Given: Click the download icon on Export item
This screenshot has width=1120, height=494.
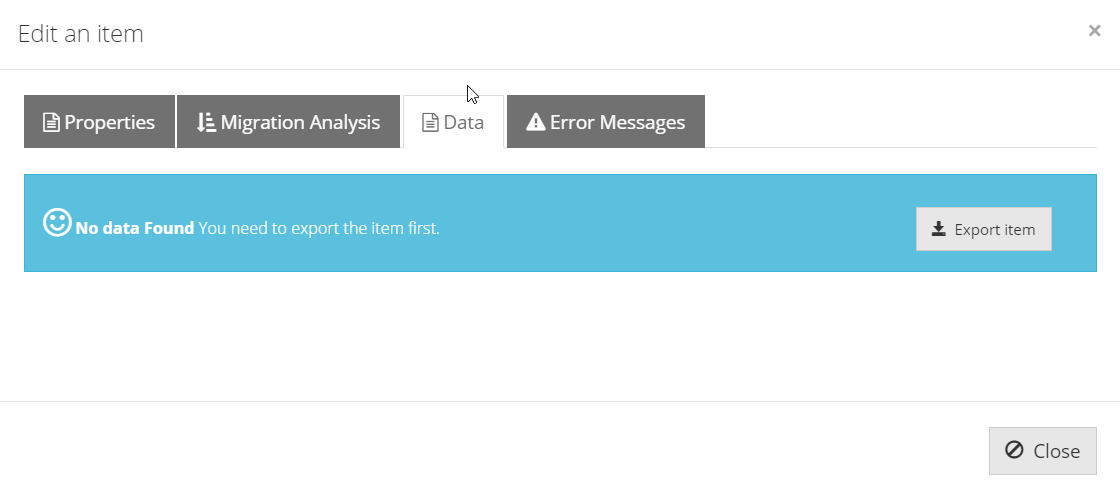Looking at the screenshot, I should (939, 228).
